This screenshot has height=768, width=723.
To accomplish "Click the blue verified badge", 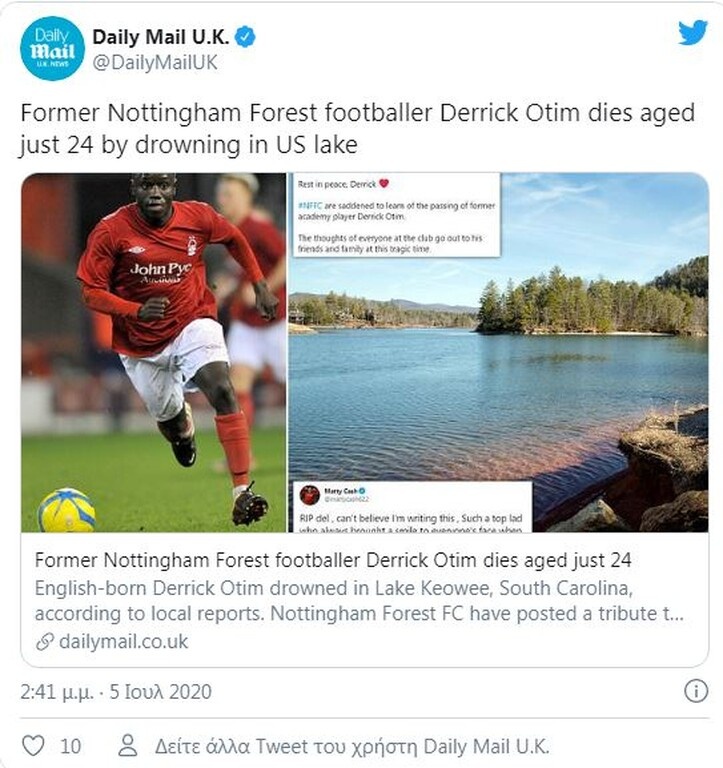I will point(246,38).
